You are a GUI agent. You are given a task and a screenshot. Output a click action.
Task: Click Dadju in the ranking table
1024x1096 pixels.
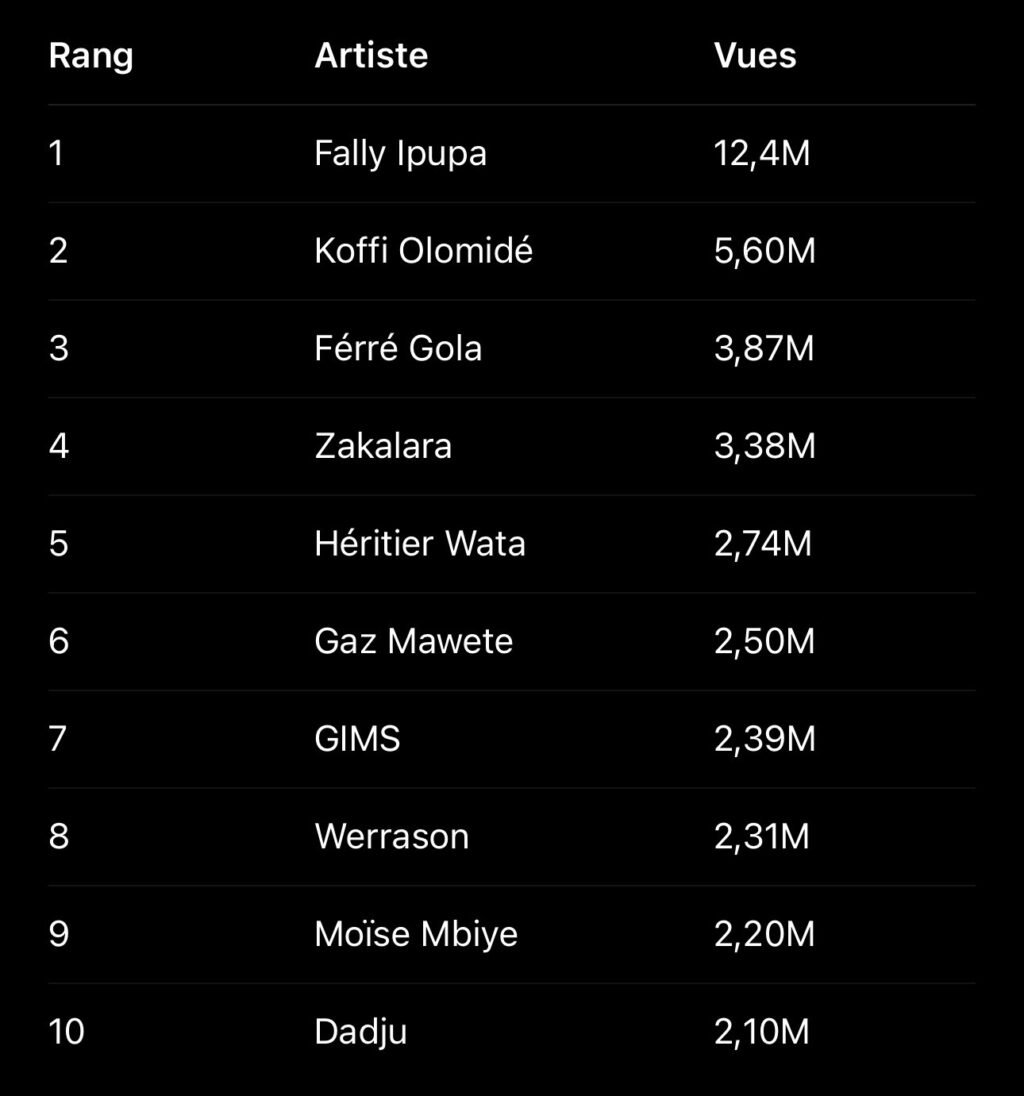point(360,1032)
